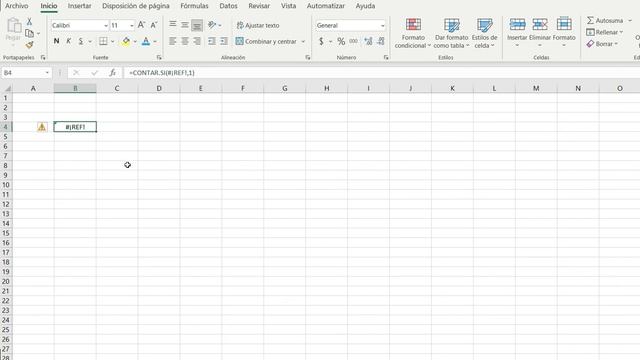
Task: Increase indent icon
Action: 224,41
